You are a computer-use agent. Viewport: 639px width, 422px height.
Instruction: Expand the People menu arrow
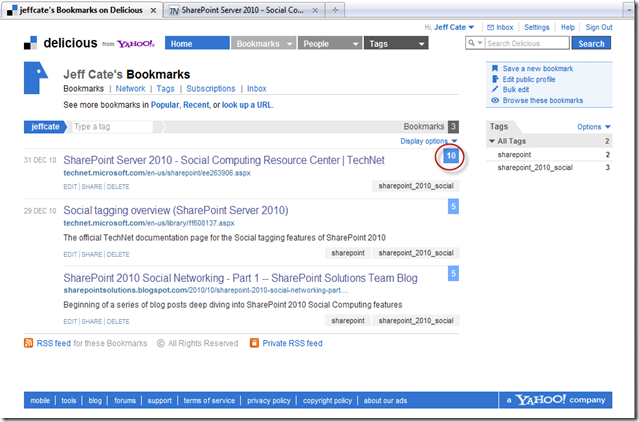pos(355,44)
